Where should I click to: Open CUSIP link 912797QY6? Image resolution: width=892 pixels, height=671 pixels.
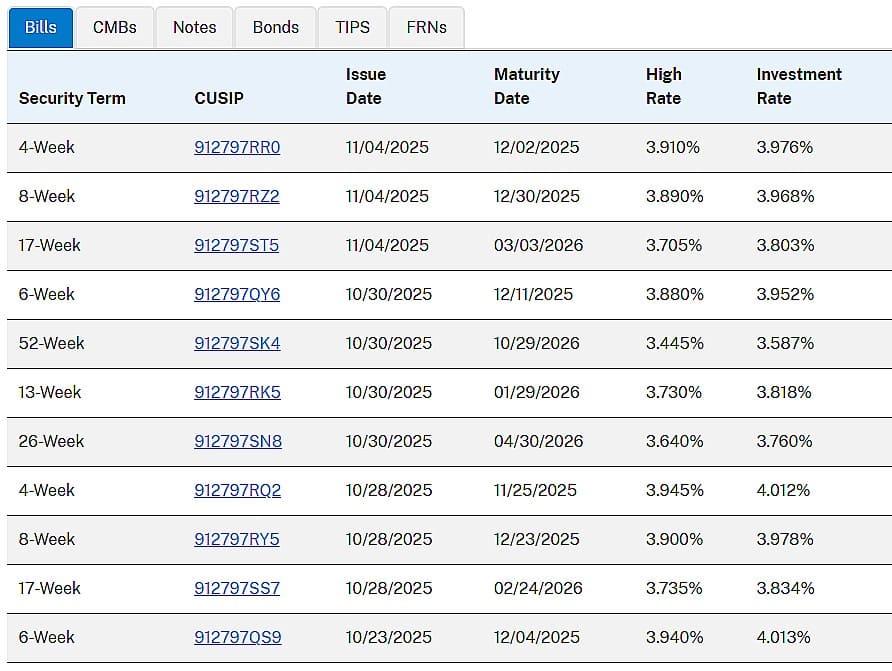click(x=237, y=294)
